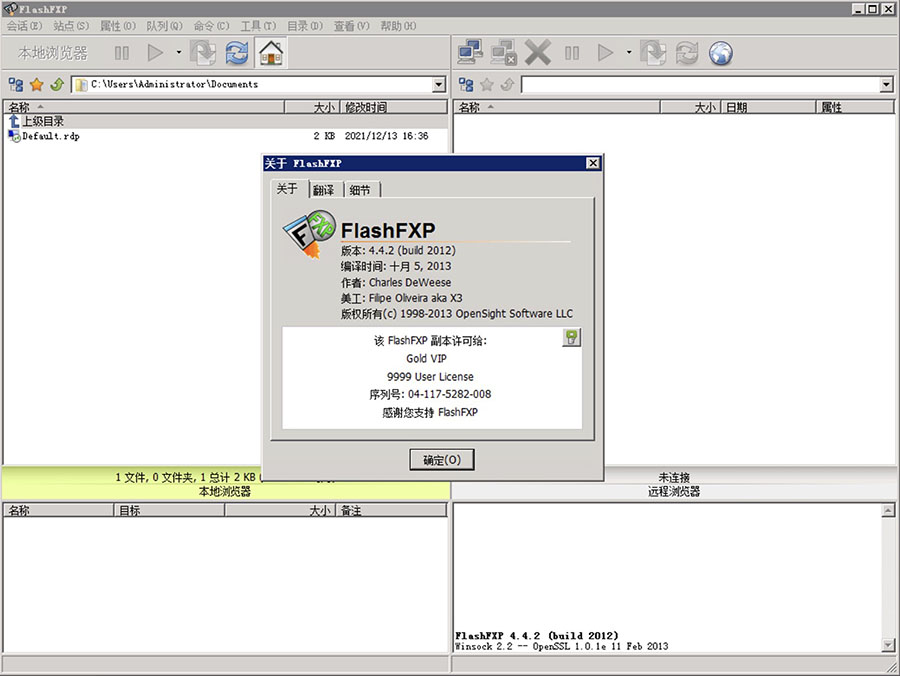This screenshot has height=676, width=900.
Task: Open dropdown arrow next to local play button
Action: [179, 53]
